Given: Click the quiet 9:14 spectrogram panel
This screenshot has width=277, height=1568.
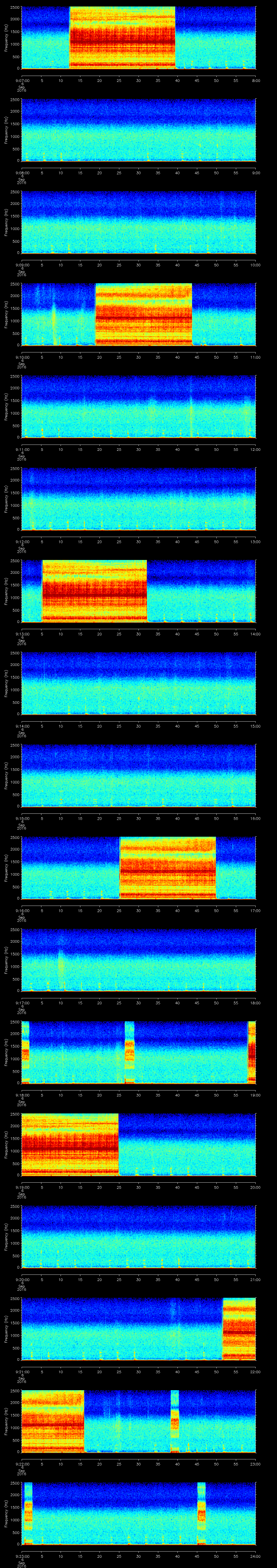Looking at the screenshot, I should click(x=138, y=683).
